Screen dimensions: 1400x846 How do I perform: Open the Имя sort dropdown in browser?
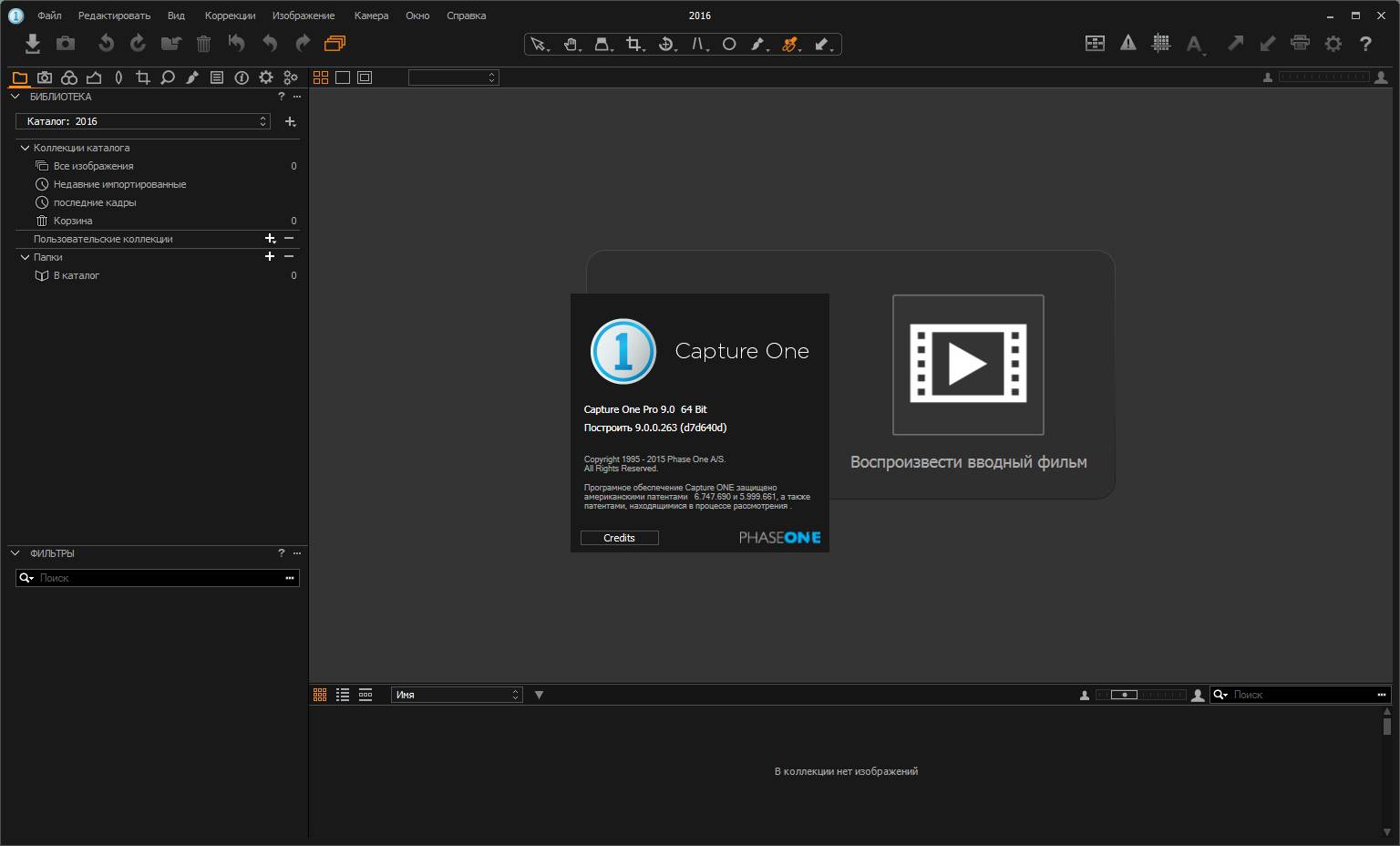click(457, 695)
